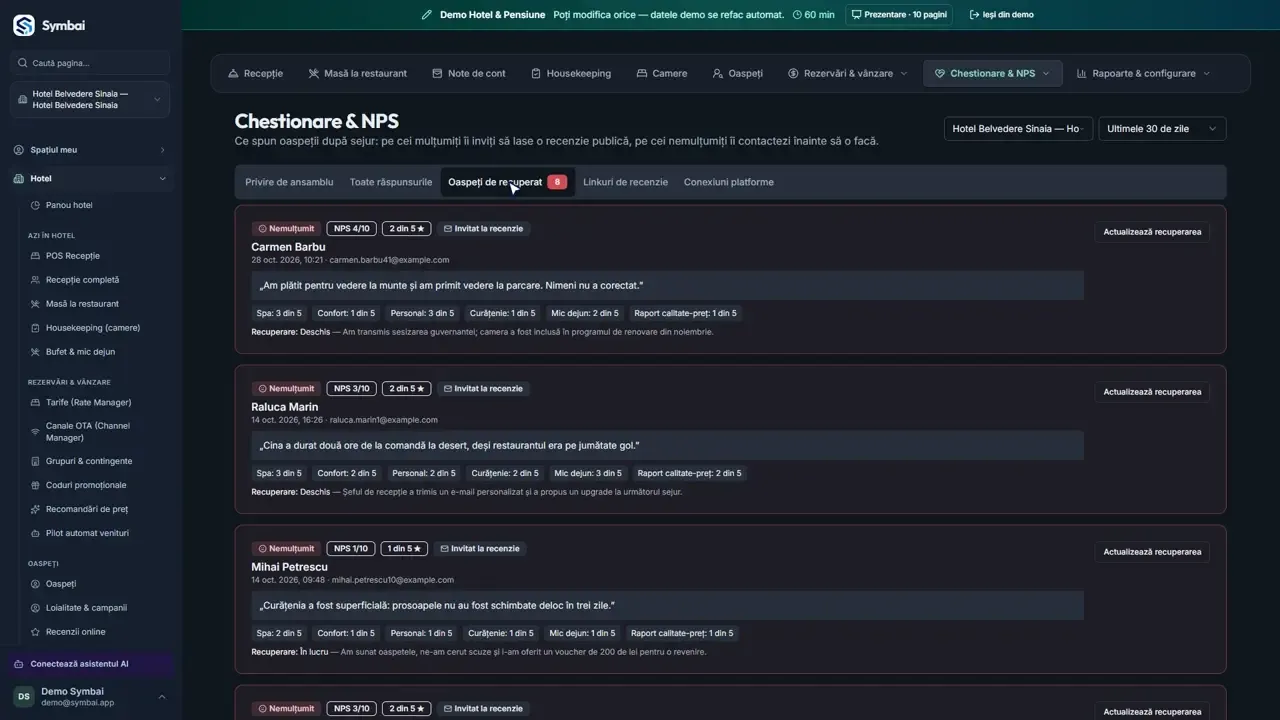The height and width of the screenshot is (720, 1280).
Task: Open Oaspeți in top navigation
Action: (738, 73)
